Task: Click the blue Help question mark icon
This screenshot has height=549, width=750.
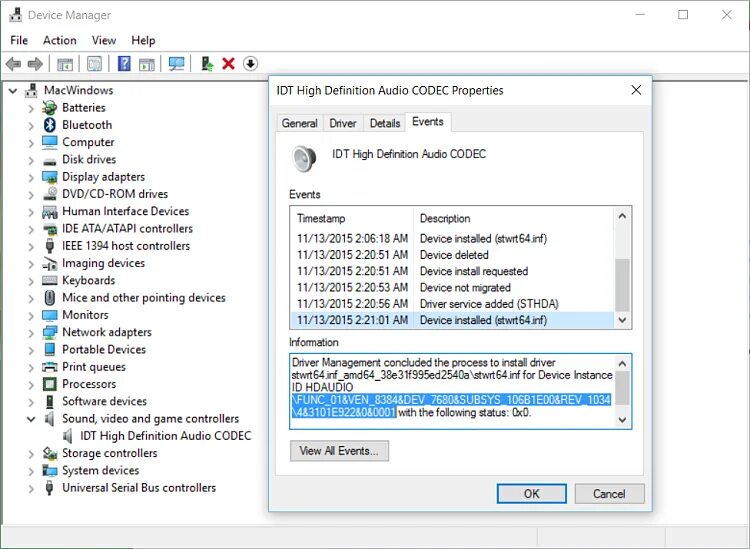Action: point(124,64)
